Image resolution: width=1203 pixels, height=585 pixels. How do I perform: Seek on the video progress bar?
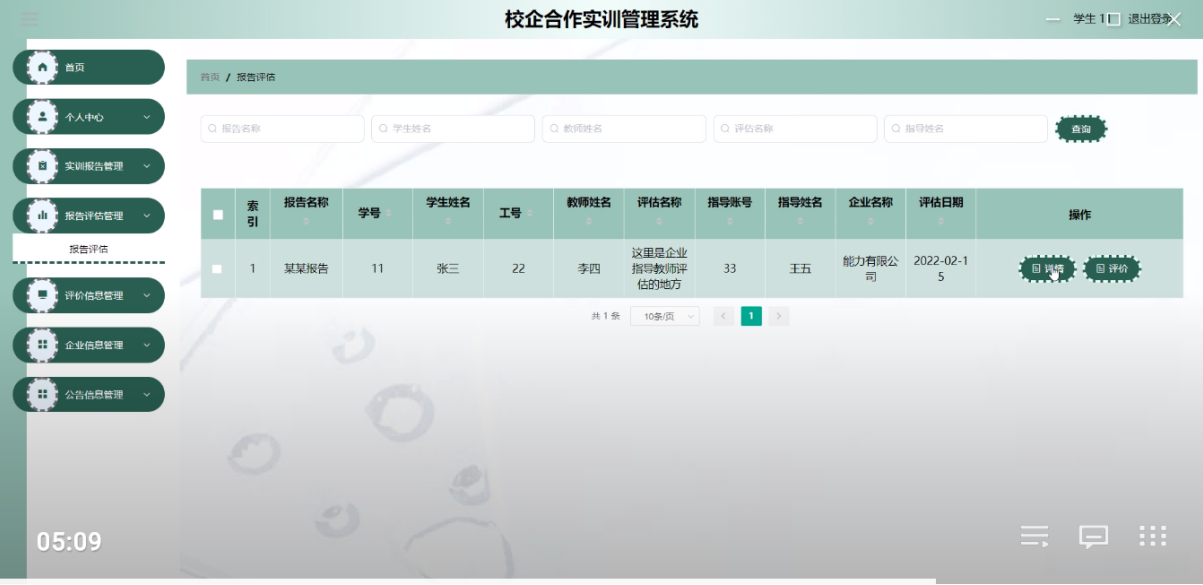click(601, 581)
